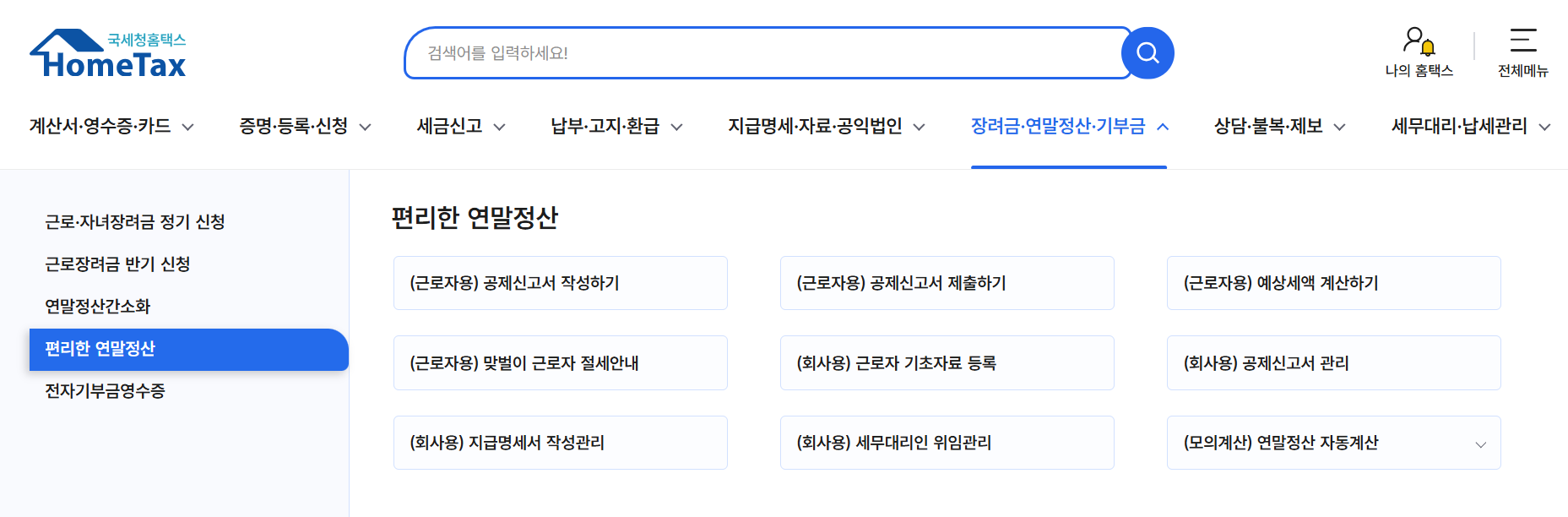Open 세금신고 menu
Viewport: 1568px width, 517px height.
point(449,126)
